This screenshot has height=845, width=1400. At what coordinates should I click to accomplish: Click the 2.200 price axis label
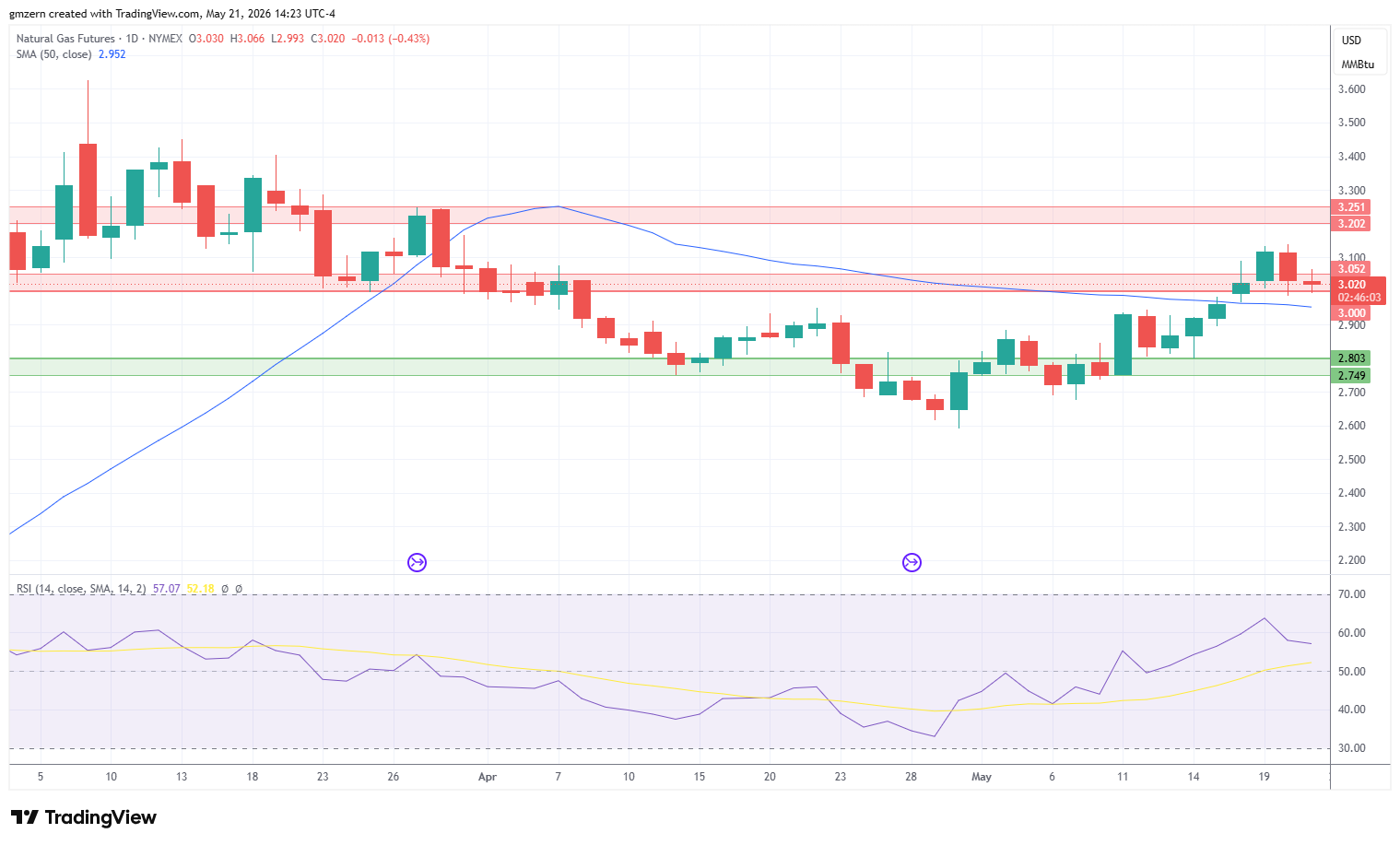click(1351, 560)
